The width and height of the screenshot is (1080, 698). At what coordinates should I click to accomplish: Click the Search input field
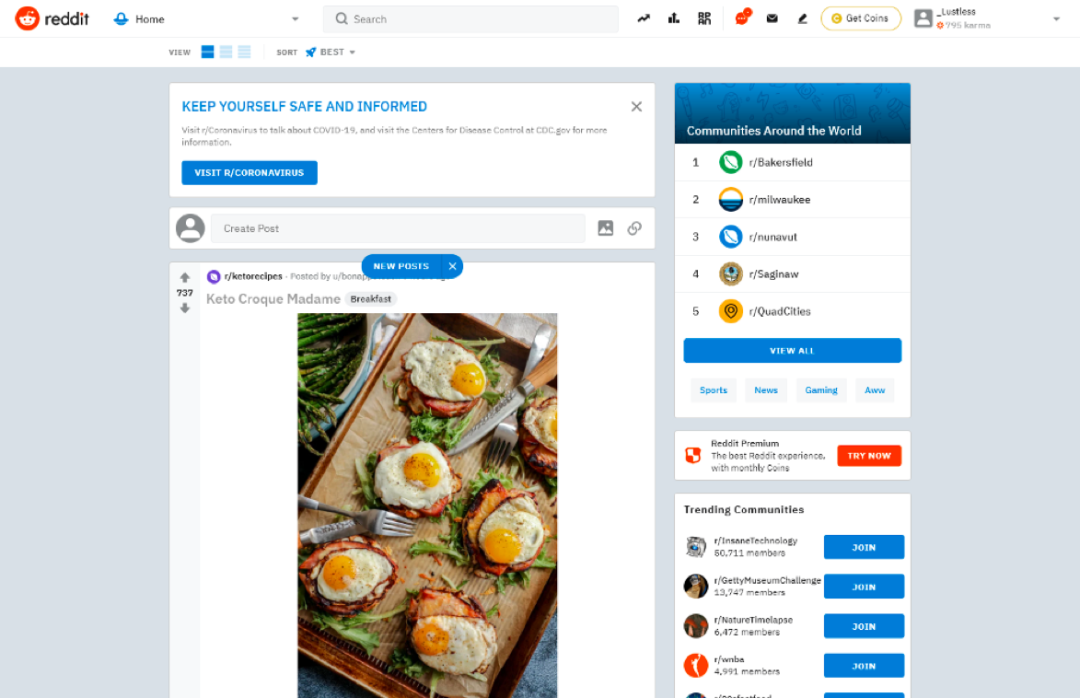coord(470,19)
